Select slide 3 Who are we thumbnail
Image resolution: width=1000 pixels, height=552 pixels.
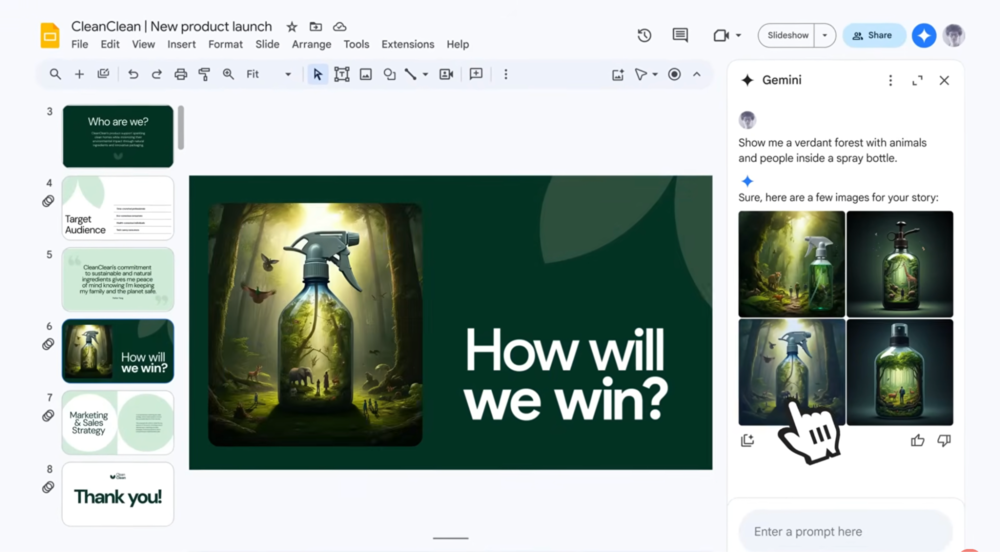point(118,136)
